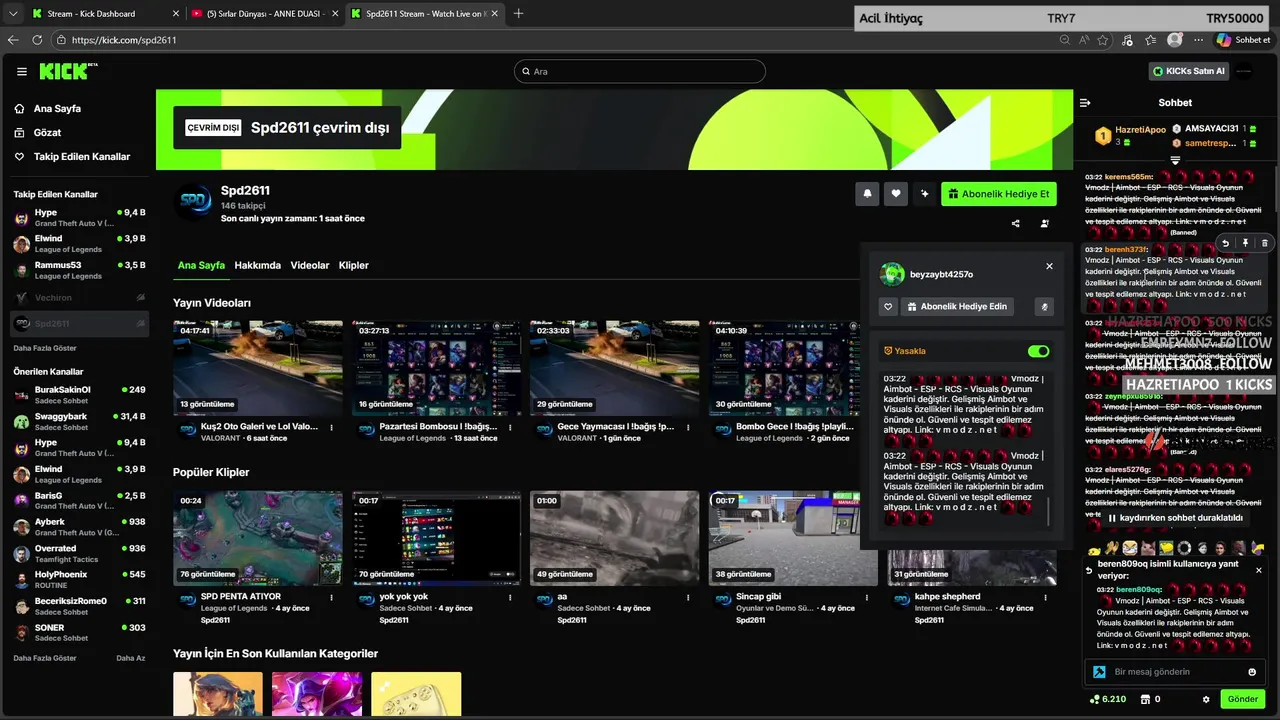Play the Kuş2 Oto Galeri video thumbnail
This screenshot has width=1280, height=720.
[x=257, y=368]
